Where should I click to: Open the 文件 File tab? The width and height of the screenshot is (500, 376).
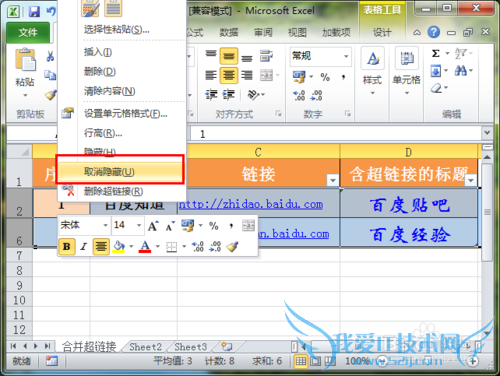(x=28, y=33)
